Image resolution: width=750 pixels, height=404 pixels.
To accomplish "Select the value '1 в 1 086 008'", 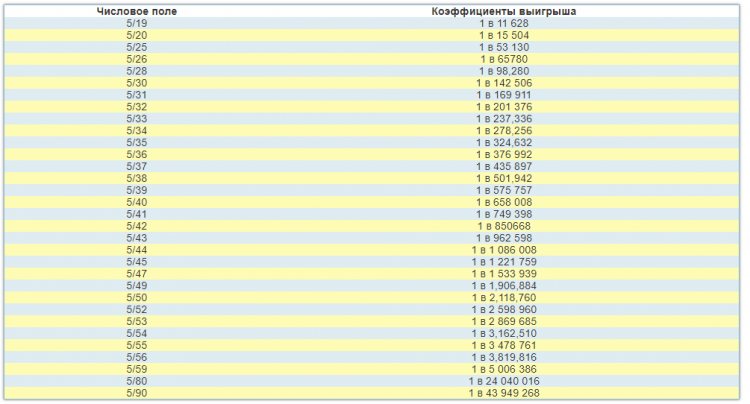I will [504, 251].
